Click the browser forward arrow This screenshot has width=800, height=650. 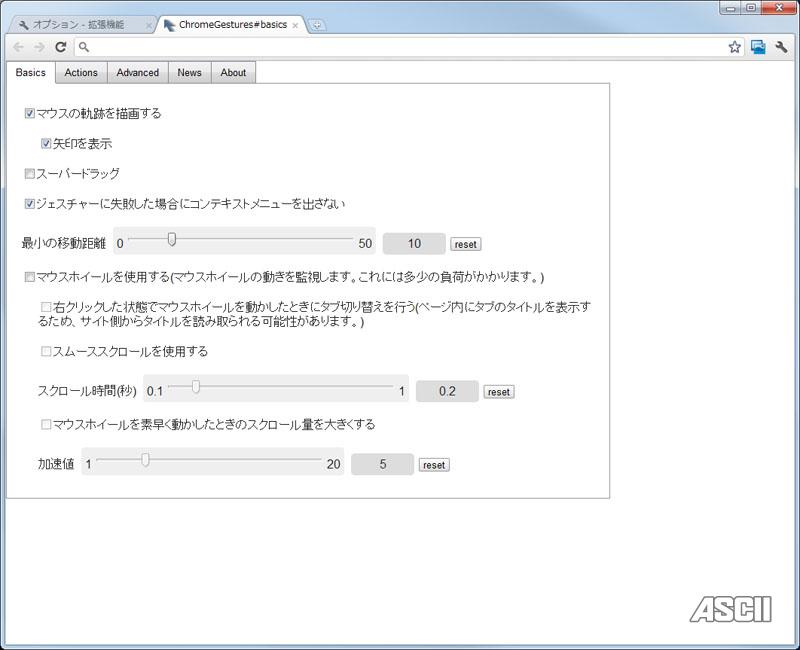pyautogui.click(x=39, y=47)
